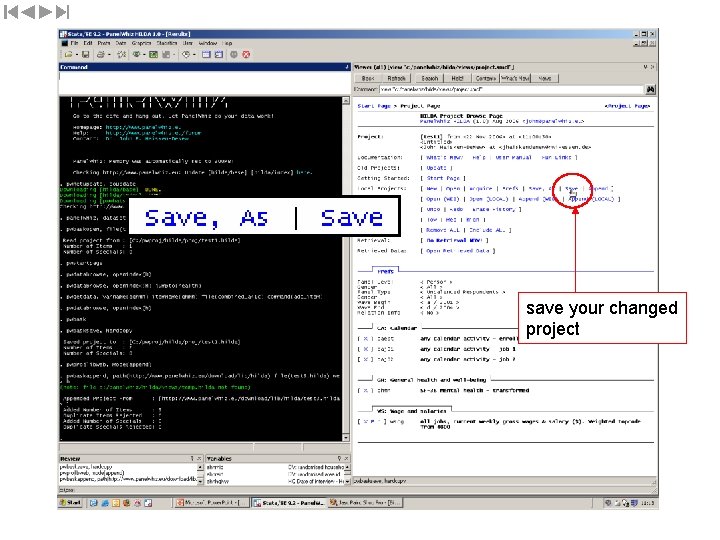720x540 pixels.
Task: Click the Viewer Command address field
Action: coord(512,90)
